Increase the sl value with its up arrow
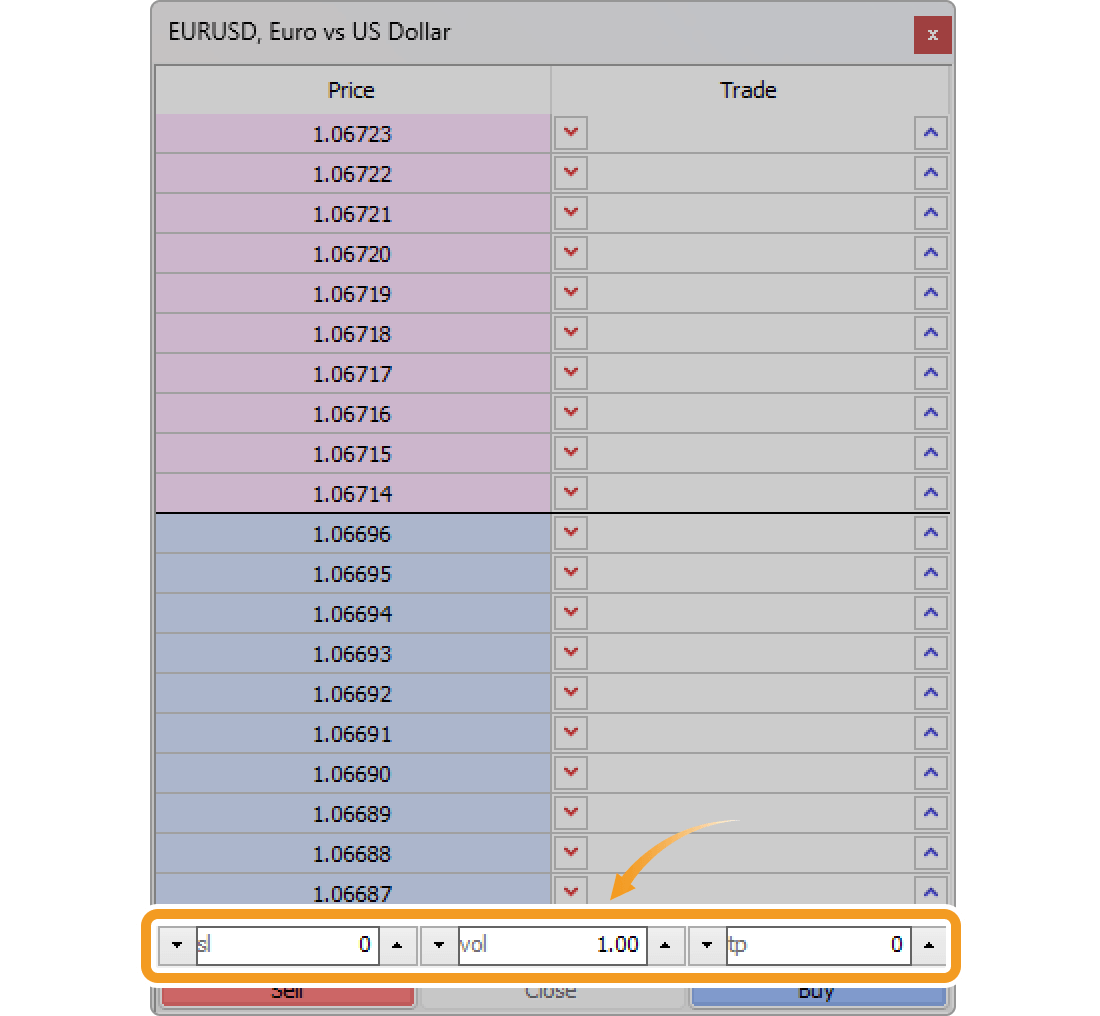Image resolution: width=1100 pixels, height=1016 pixels. click(398, 945)
